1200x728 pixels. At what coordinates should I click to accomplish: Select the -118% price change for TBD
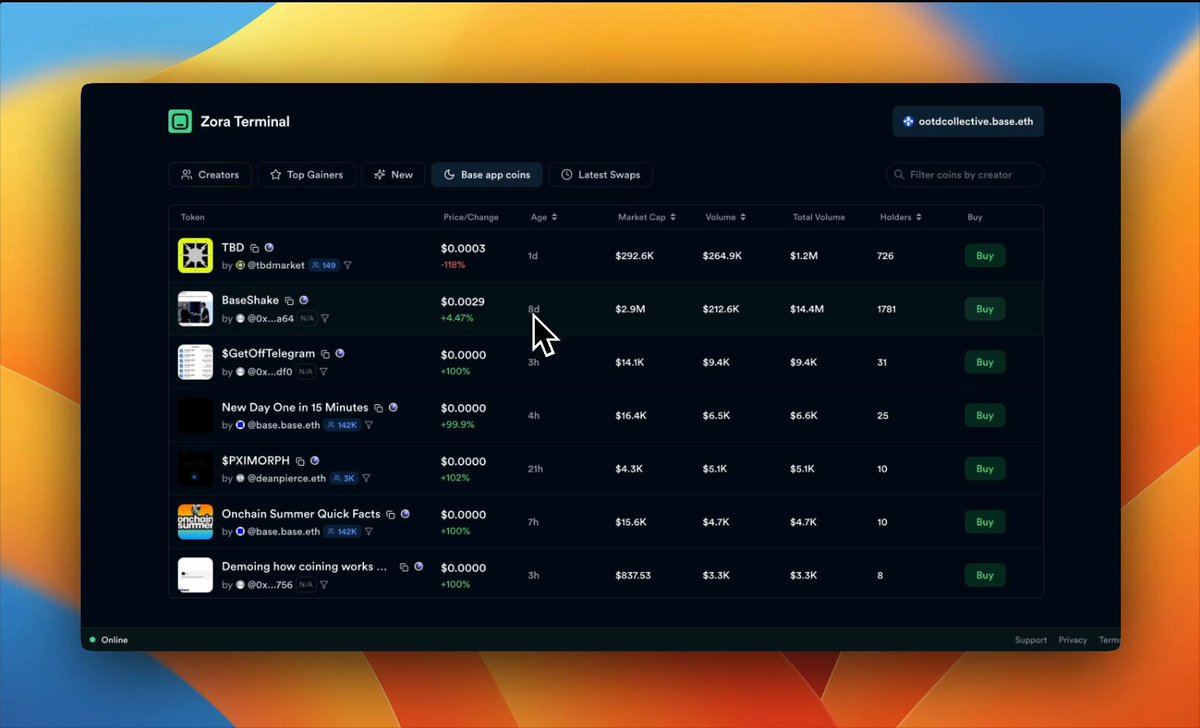(453, 265)
